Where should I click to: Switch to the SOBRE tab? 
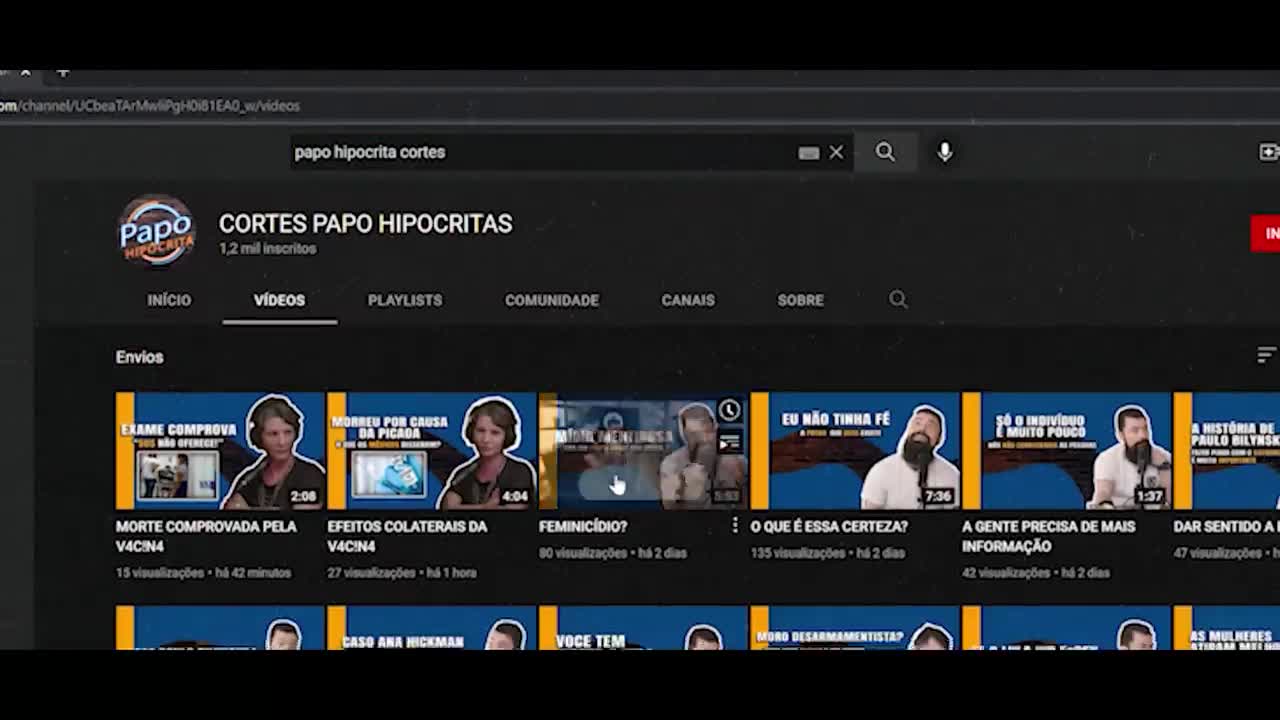(x=801, y=300)
